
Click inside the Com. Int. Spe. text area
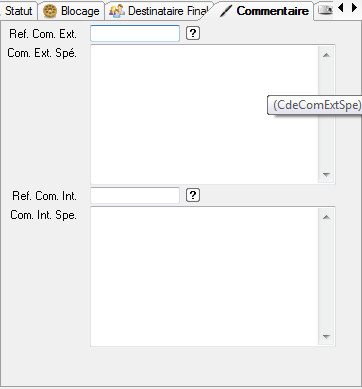[x=204, y=276]
